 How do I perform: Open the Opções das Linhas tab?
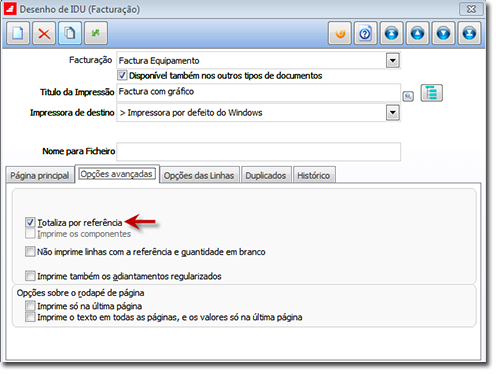[199, 175]
